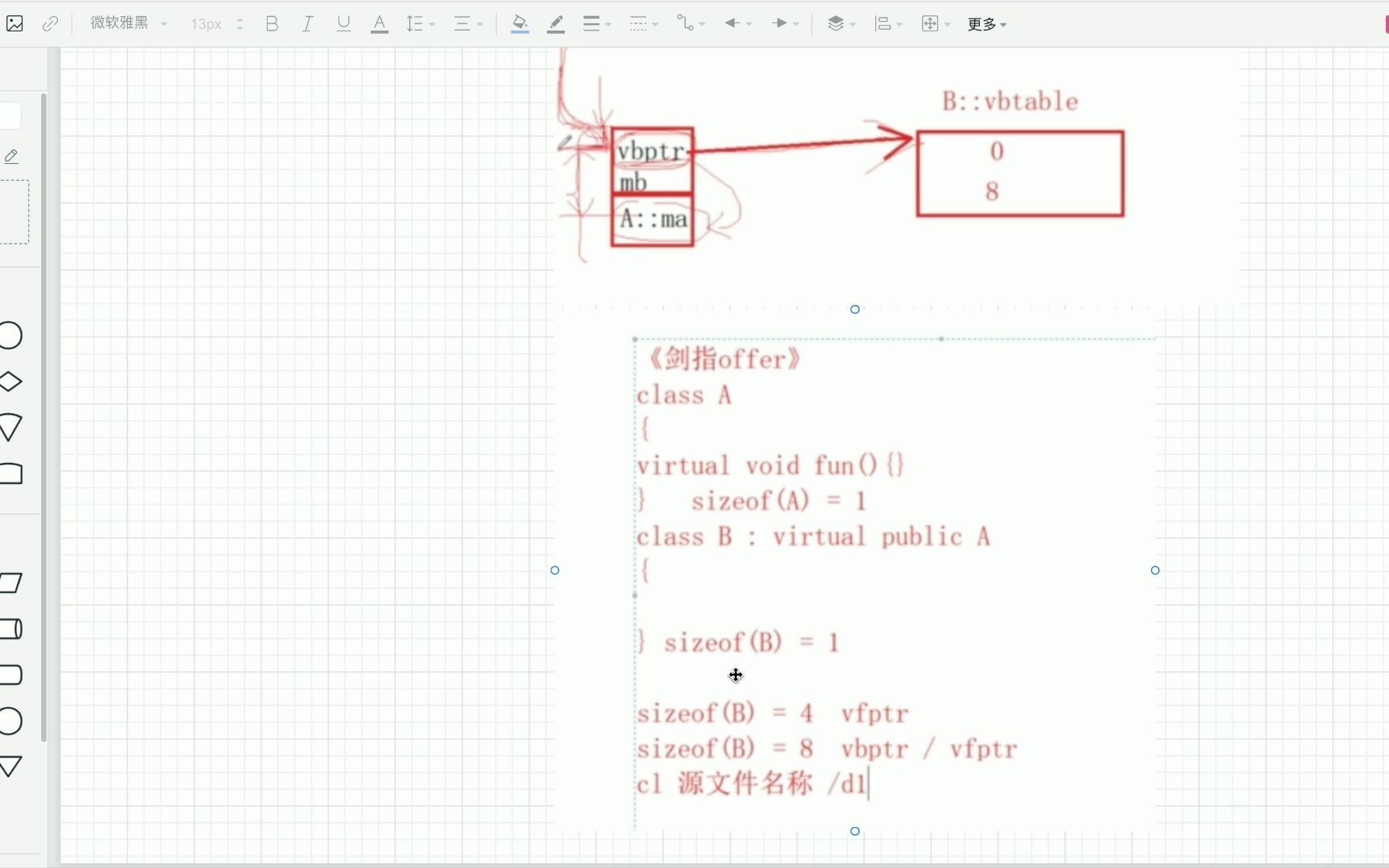Click the 'sizeof(B) = 8 vbptr / vfptr' line

827,748
